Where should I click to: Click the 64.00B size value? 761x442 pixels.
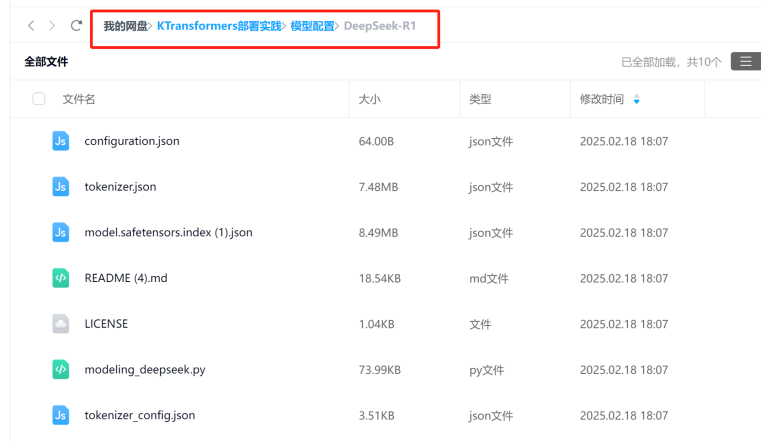[376, 141]
